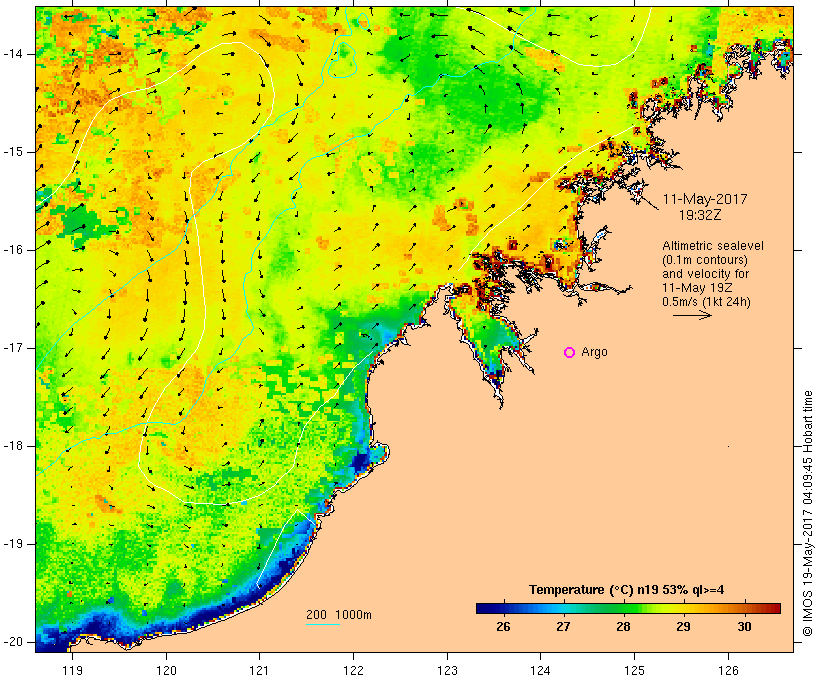This screenshot has height=680, width=820.
Task: Click longitude axis label '121'
Action: [x=260, y=671]
